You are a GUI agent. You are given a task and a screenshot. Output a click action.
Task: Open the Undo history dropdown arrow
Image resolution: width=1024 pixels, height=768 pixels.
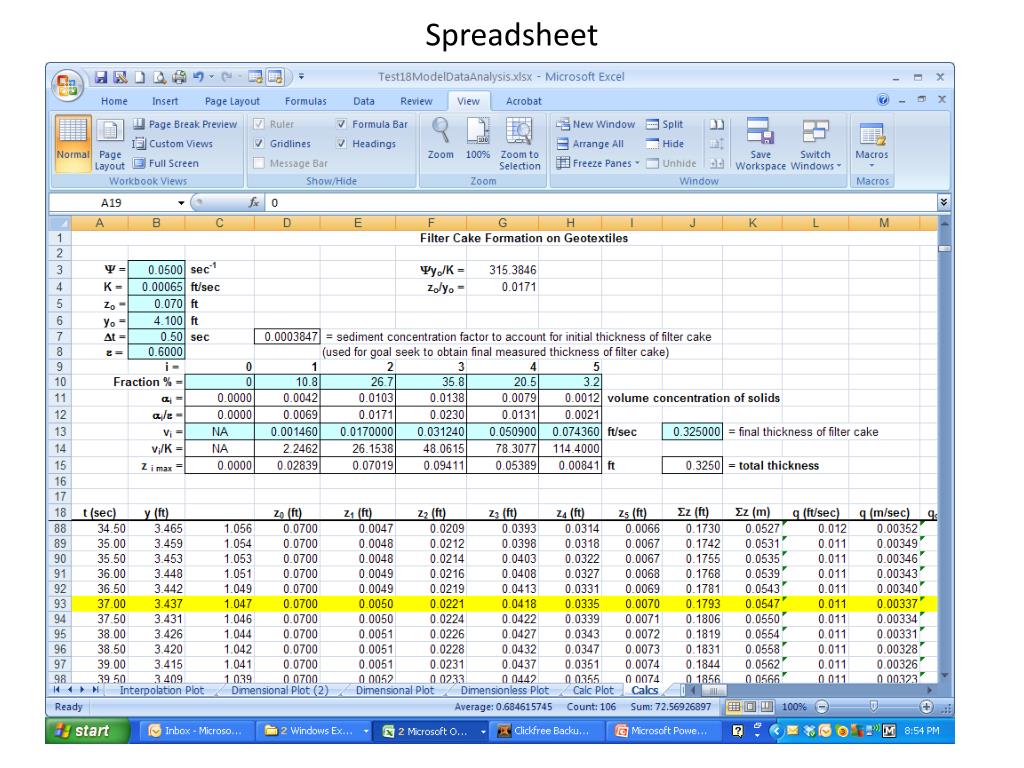click(212, 77)
